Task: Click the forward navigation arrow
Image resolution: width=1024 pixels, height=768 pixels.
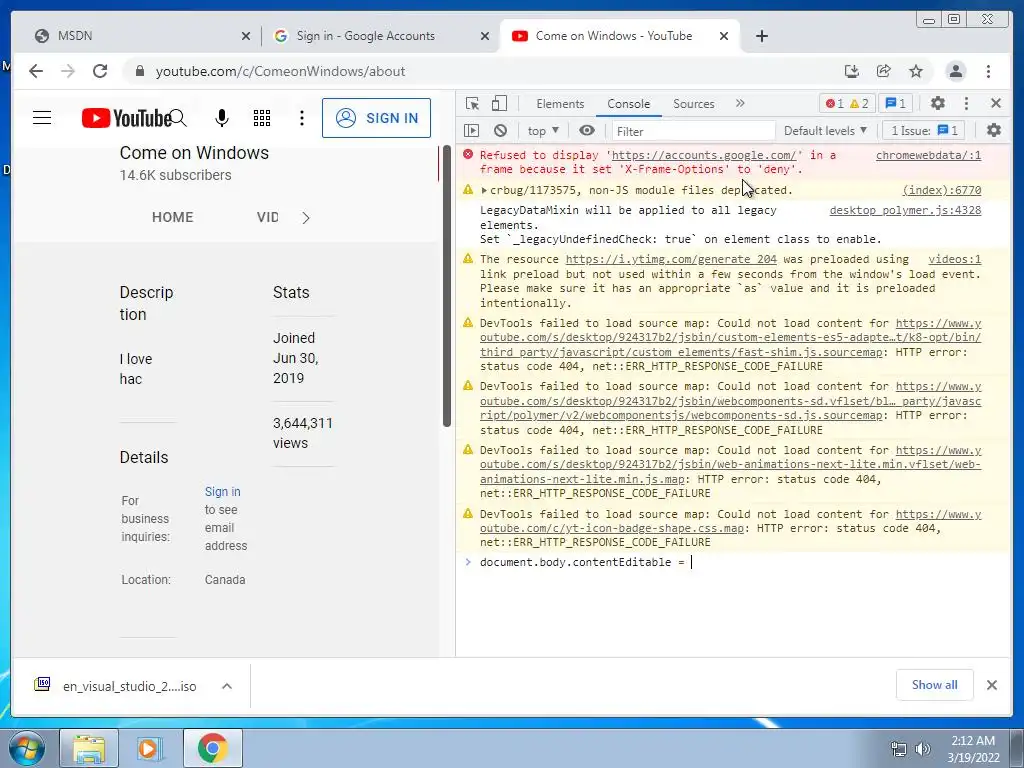Action: [68, 71]
